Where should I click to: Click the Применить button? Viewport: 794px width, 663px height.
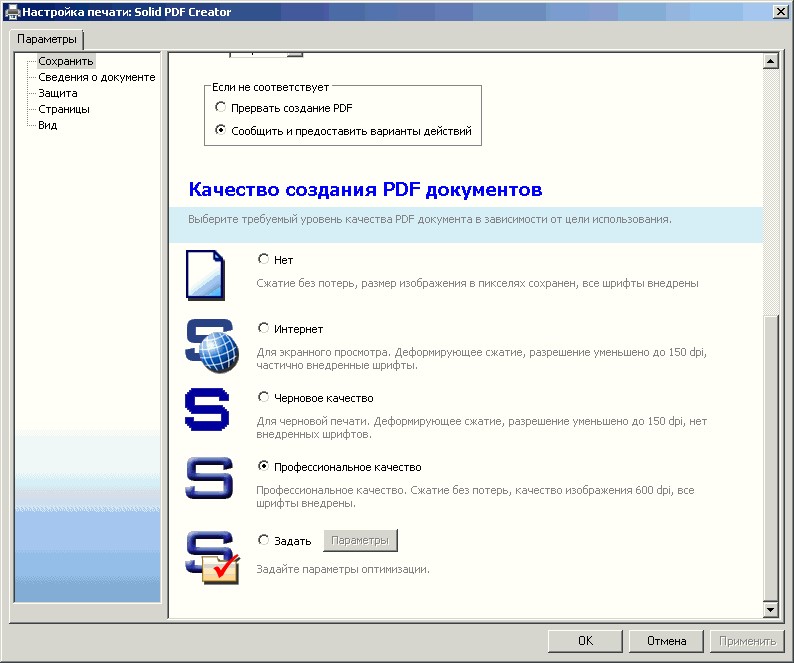(x=747, y=641)
